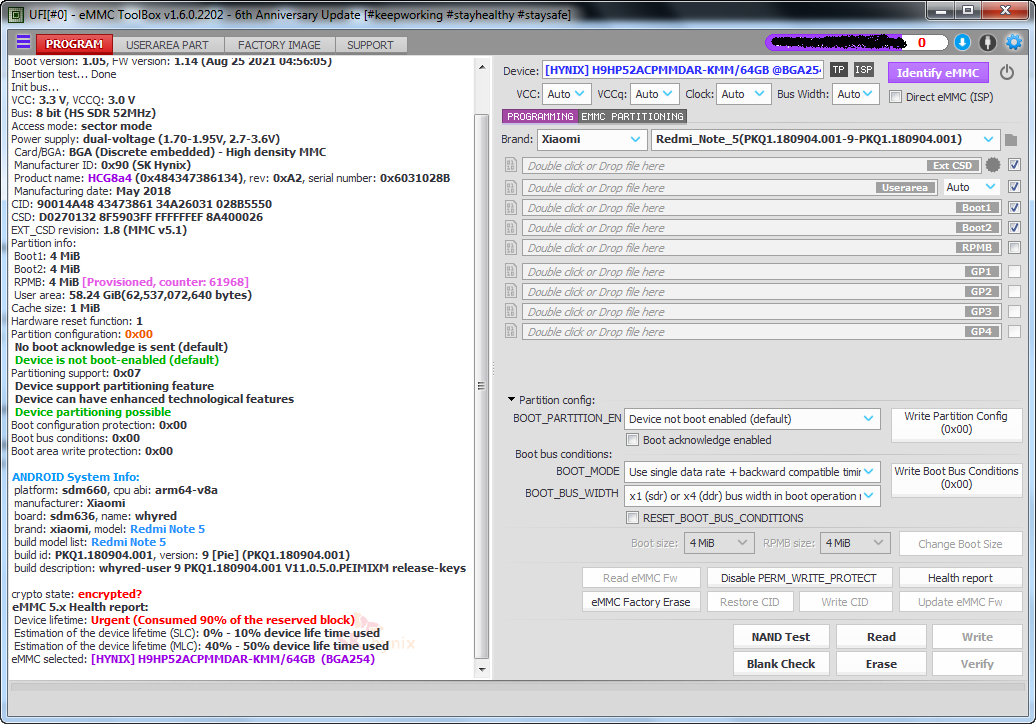Open the BOOT_MODE dropdown
Image resolution: width=1036 pixels, height=724 pixels.
(752, 472)
